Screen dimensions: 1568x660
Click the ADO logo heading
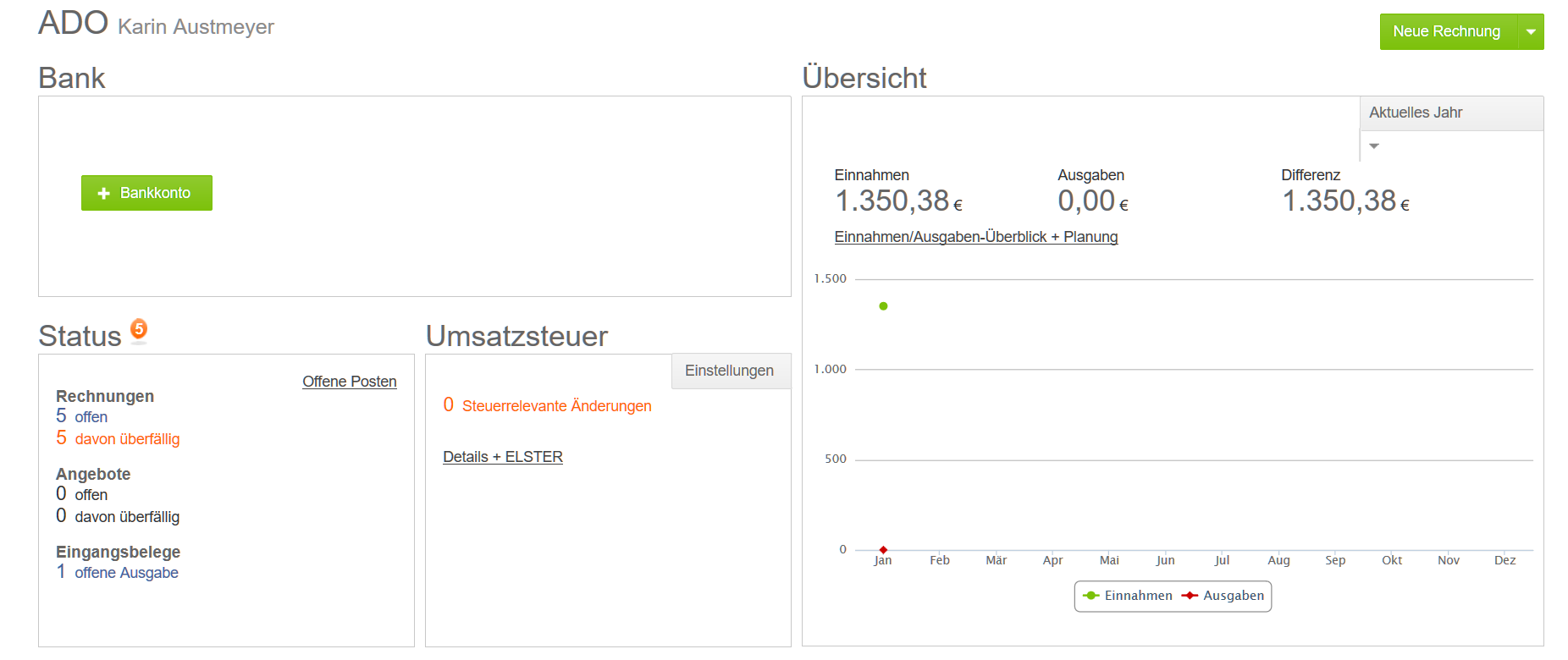click(73, 23)
